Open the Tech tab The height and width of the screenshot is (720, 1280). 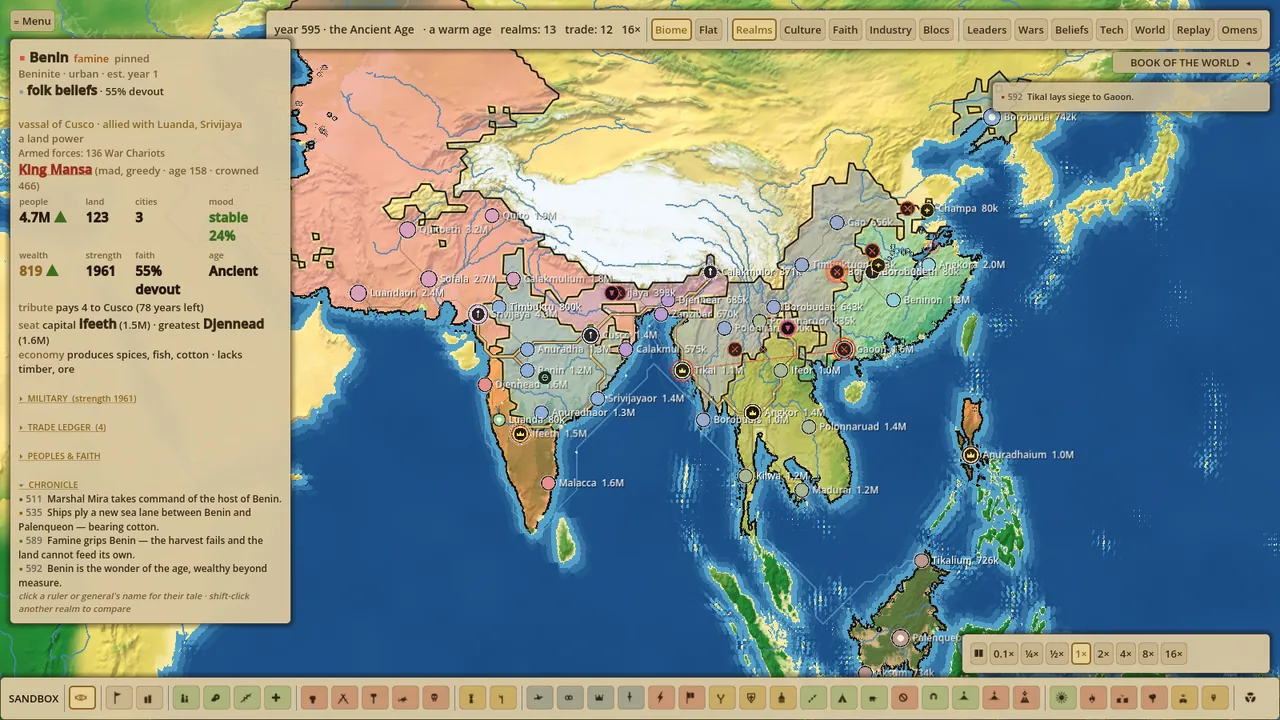coord(1112,30)
